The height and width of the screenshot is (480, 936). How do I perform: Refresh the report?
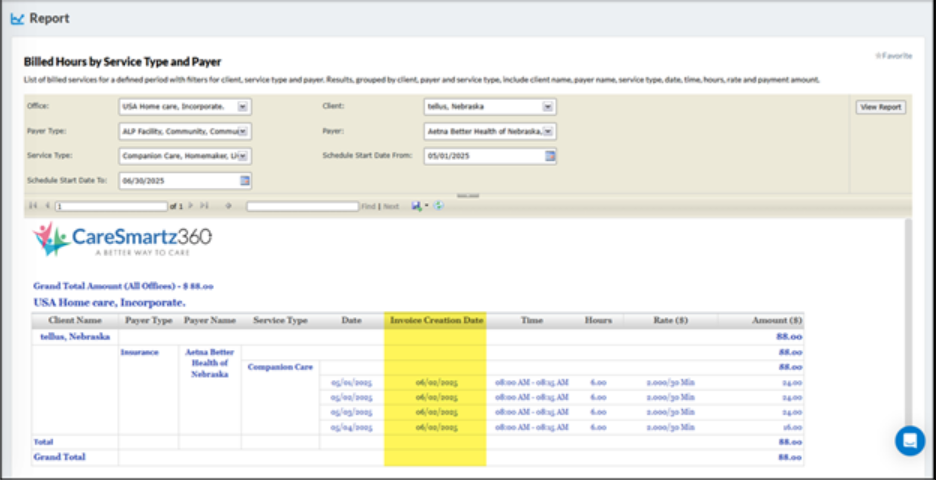point(439,206)
